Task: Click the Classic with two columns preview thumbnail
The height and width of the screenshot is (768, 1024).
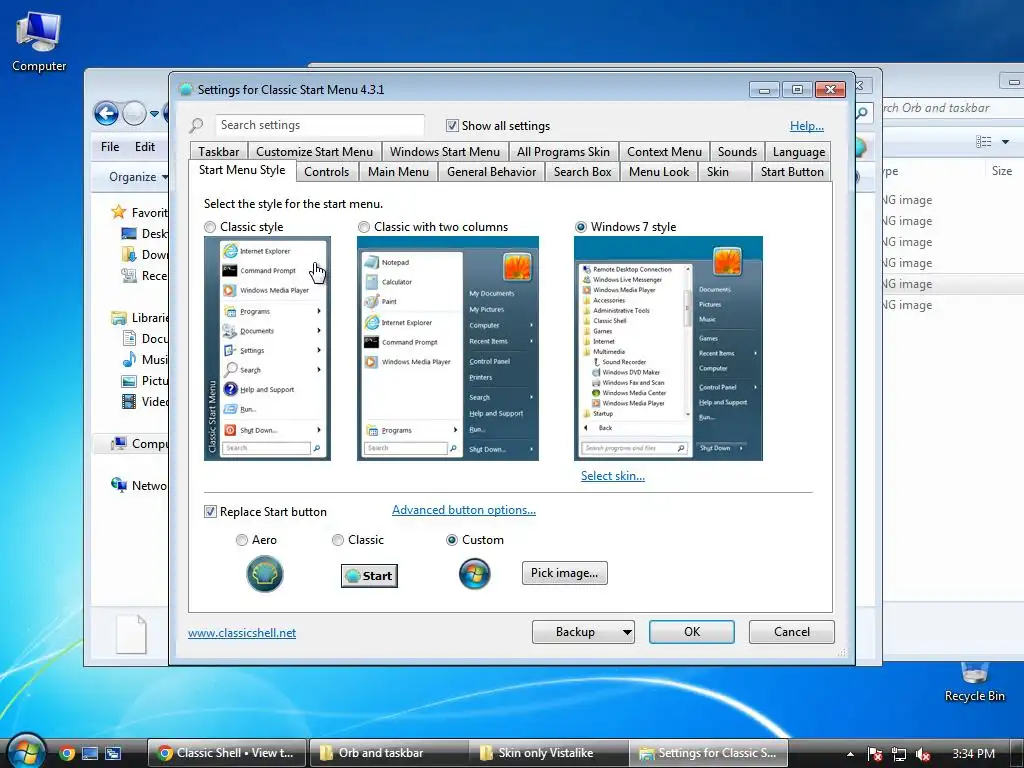Action: (447, 348)
